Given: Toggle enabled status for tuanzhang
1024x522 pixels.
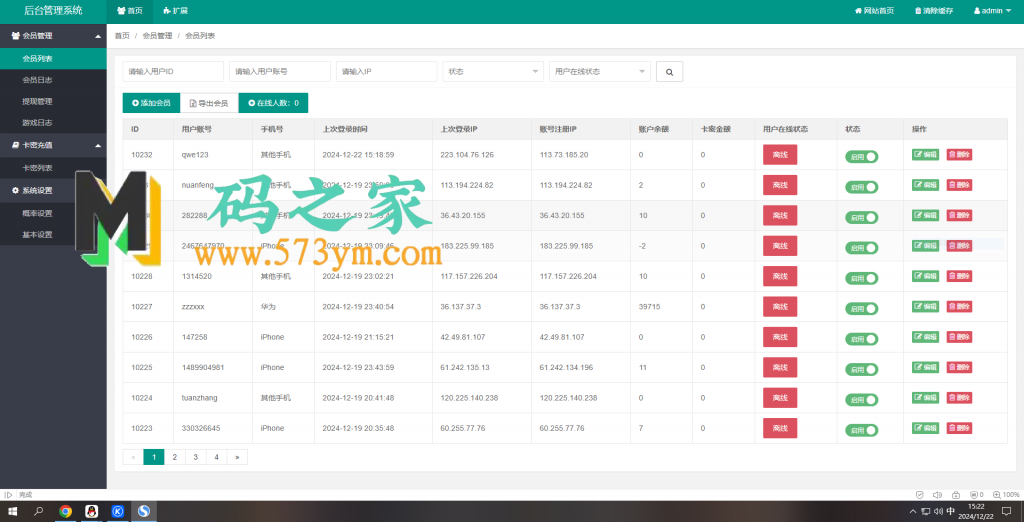Looking at the screenshot, I should coord(861,400).
